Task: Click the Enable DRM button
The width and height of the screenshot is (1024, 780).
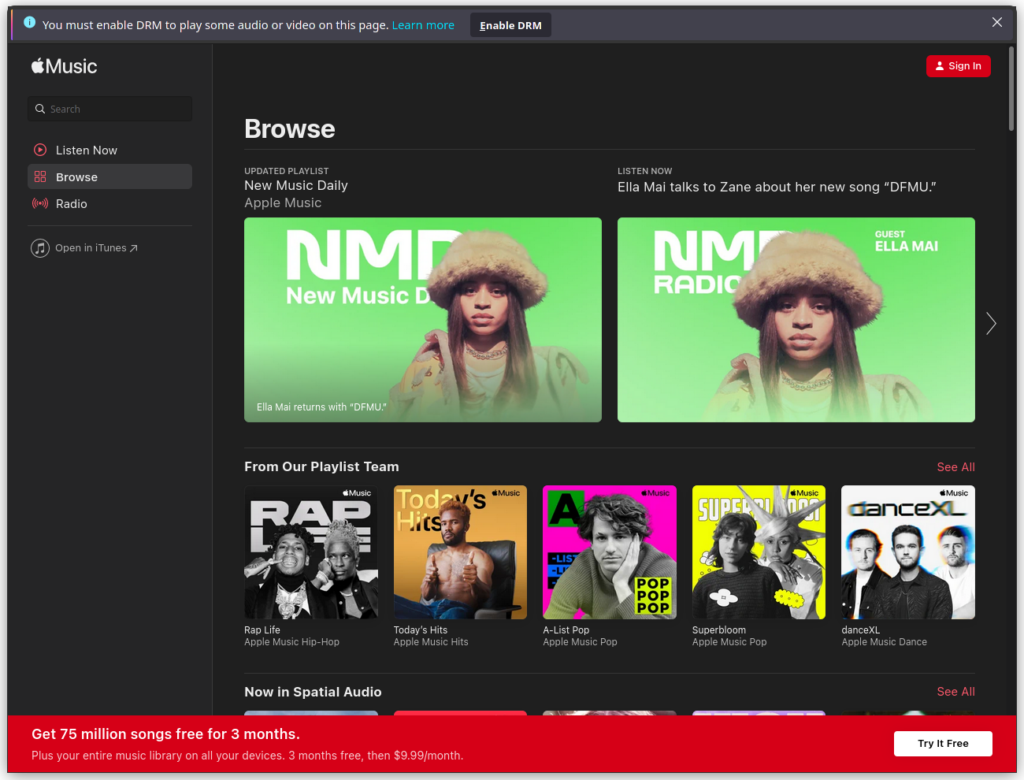Action: (x=511, y=25)
